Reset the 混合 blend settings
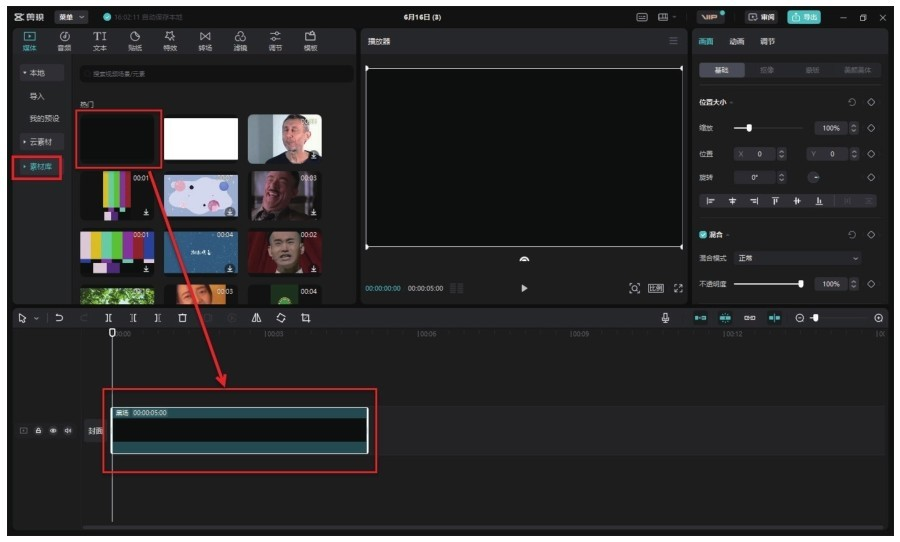Viewport: 900px width, 542px height. tap(852, 235)
